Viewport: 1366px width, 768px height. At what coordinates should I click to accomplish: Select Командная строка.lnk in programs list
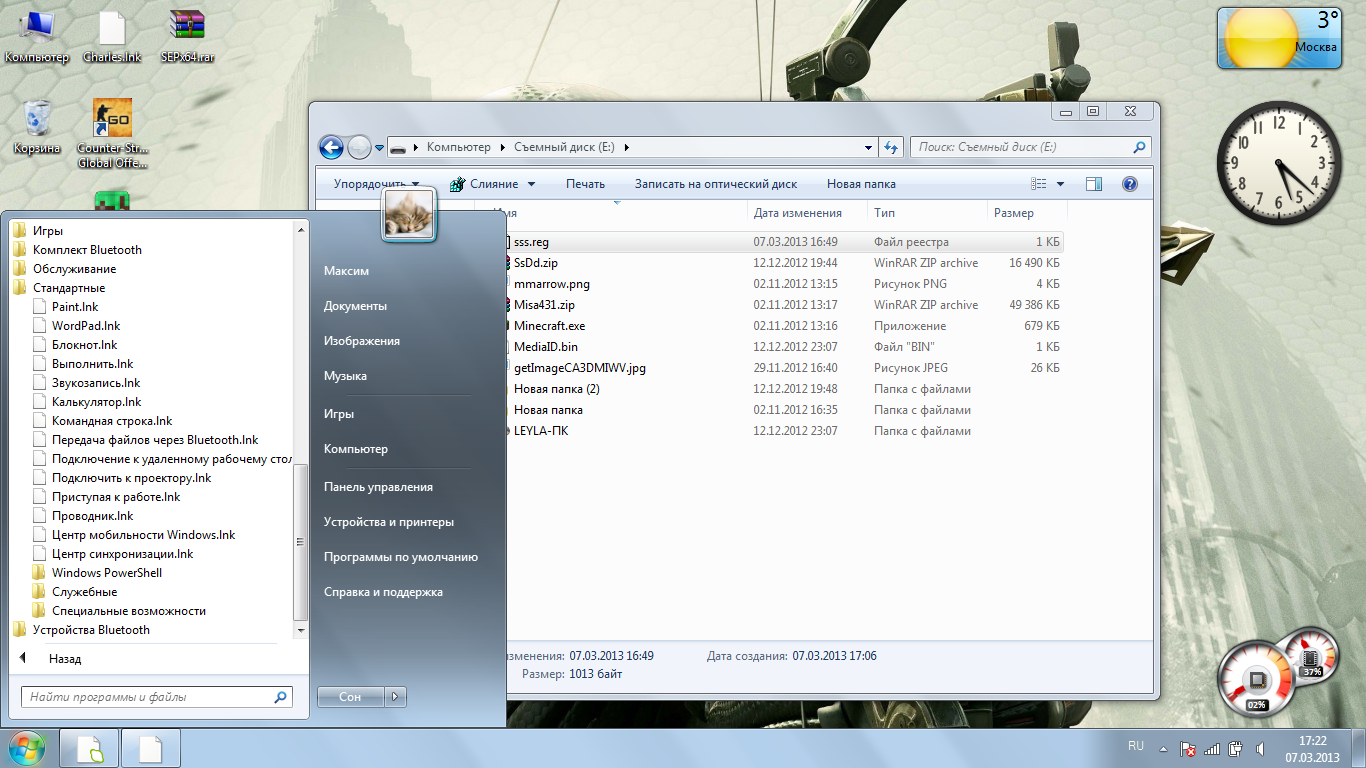tap(112, 421)
